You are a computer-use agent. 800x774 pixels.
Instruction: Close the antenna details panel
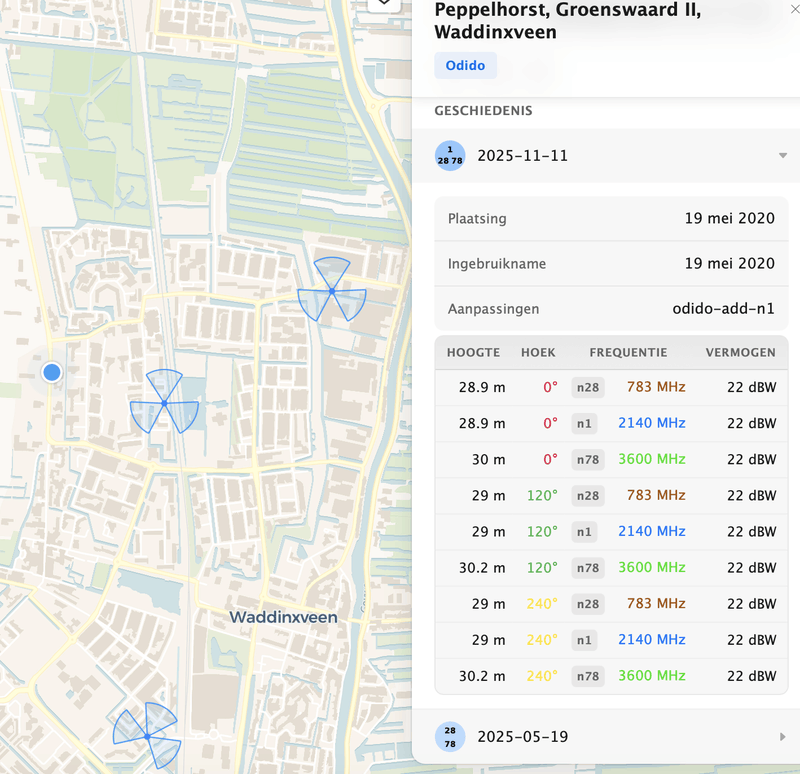(x=795, y=9)
